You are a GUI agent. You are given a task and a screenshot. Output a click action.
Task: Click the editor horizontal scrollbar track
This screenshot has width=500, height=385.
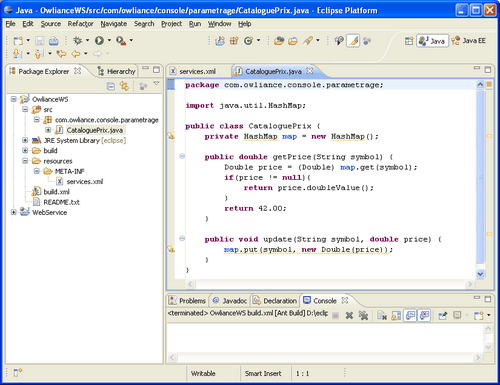330,284
